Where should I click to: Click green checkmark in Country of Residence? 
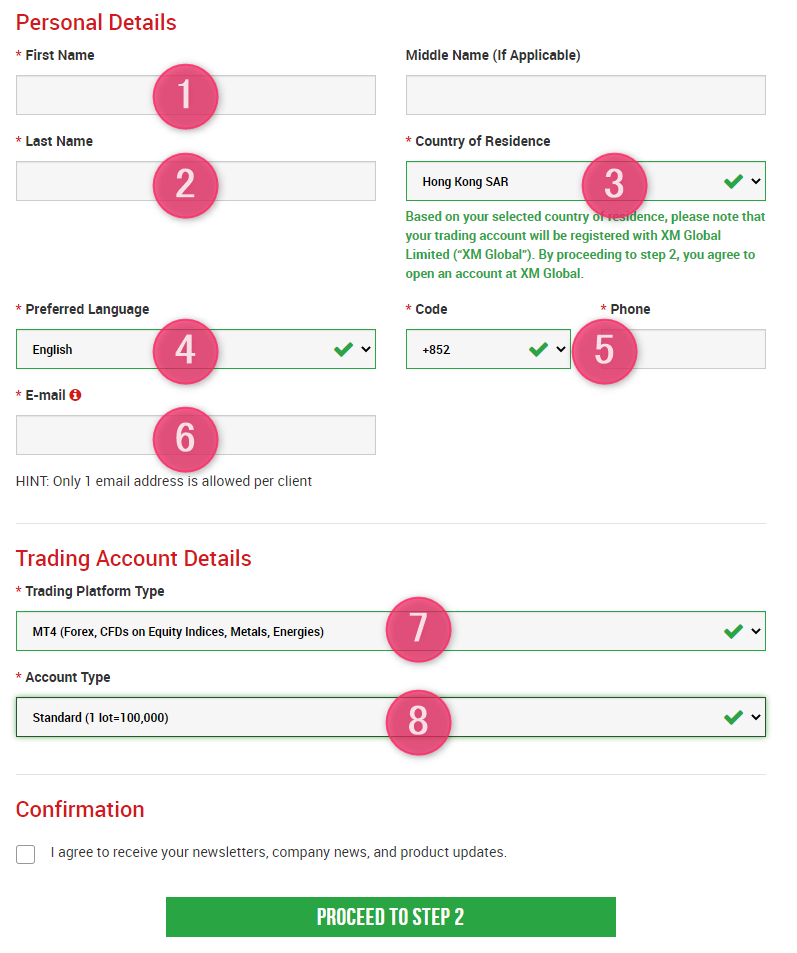(733, 181)
